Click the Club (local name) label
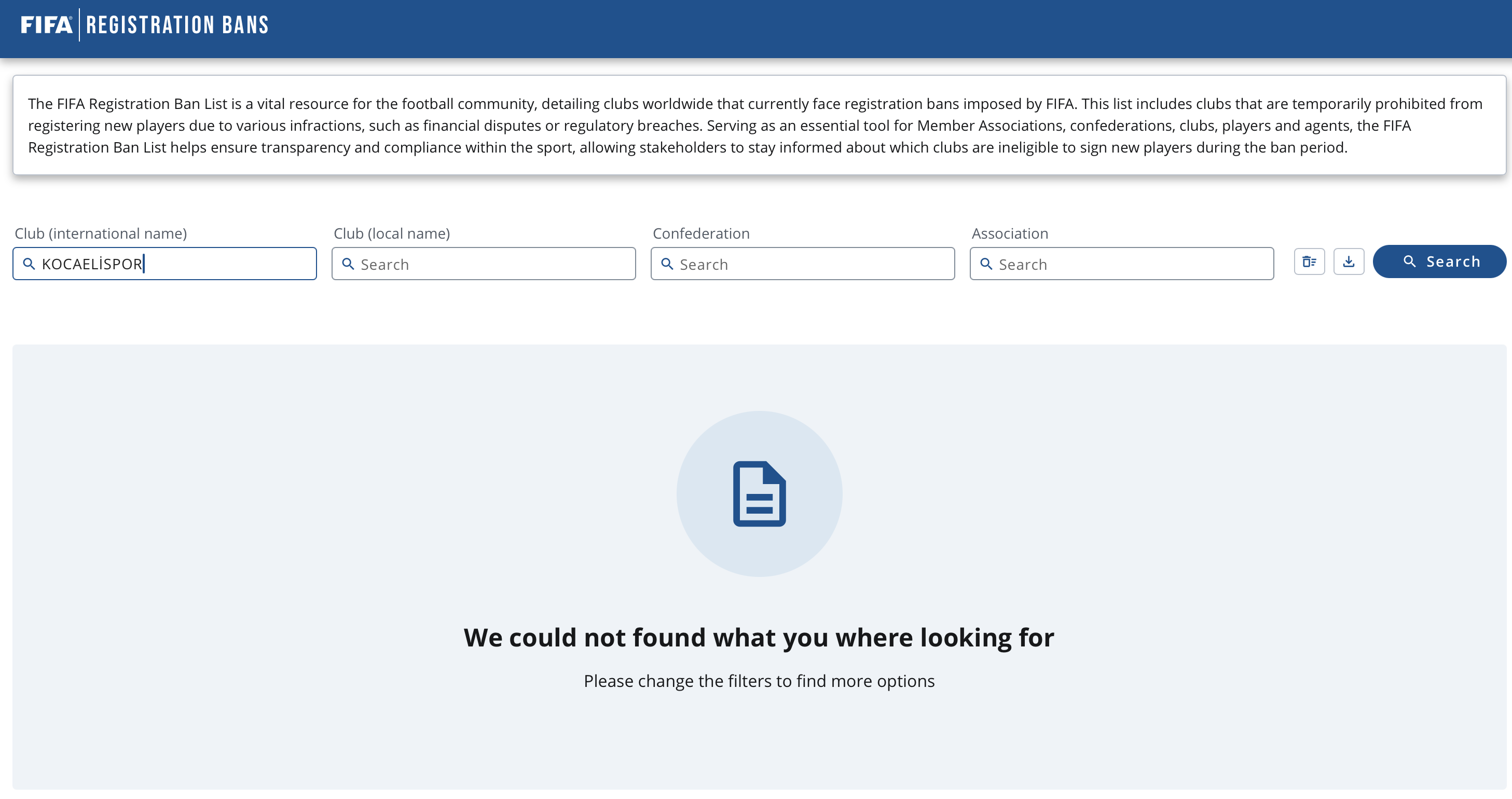This screenshot has height=799, width=1512. point(392,233)
